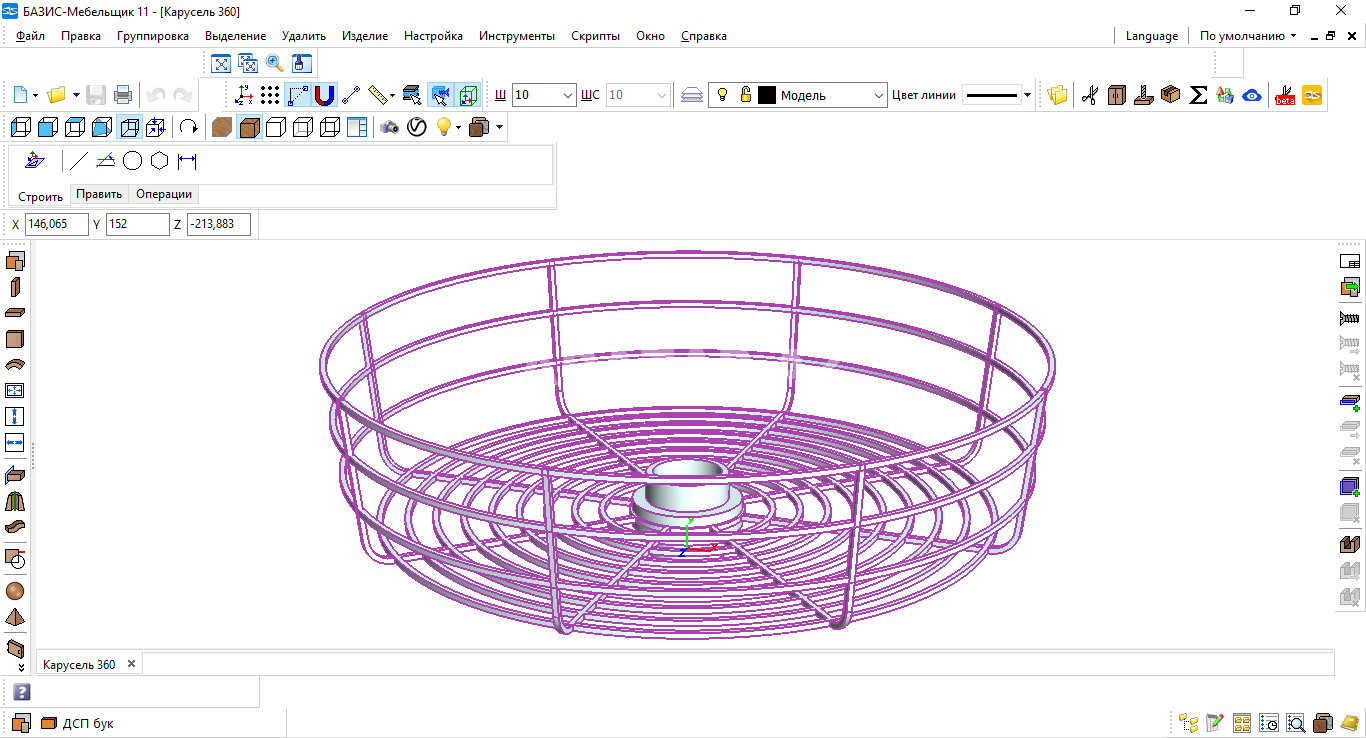Click the Open folder icon
Viewport: 1366px width, 738px height.
click(x=57, y=95)
